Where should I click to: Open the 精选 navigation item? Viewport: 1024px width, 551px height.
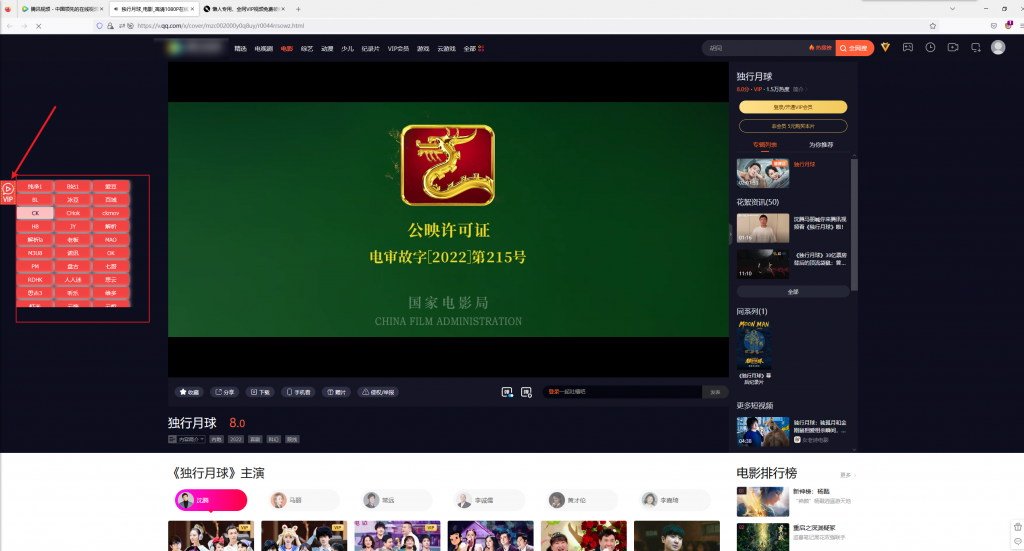tap(240, 48)
